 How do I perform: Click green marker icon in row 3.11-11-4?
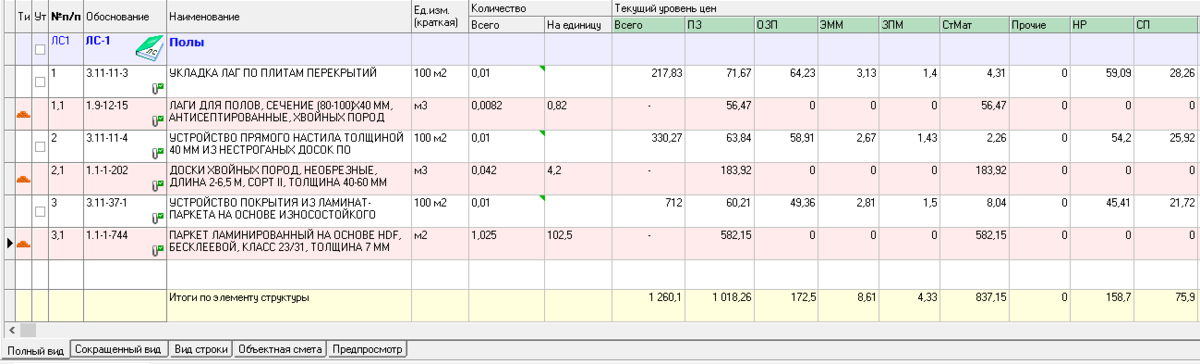coord(158,153)
